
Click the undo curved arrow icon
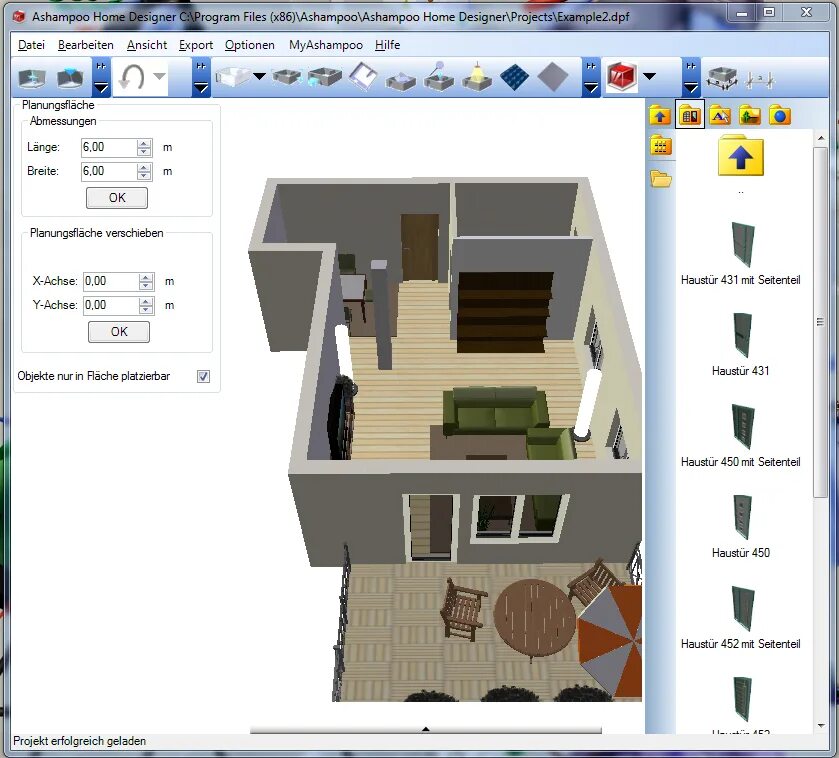click(132, 77)
